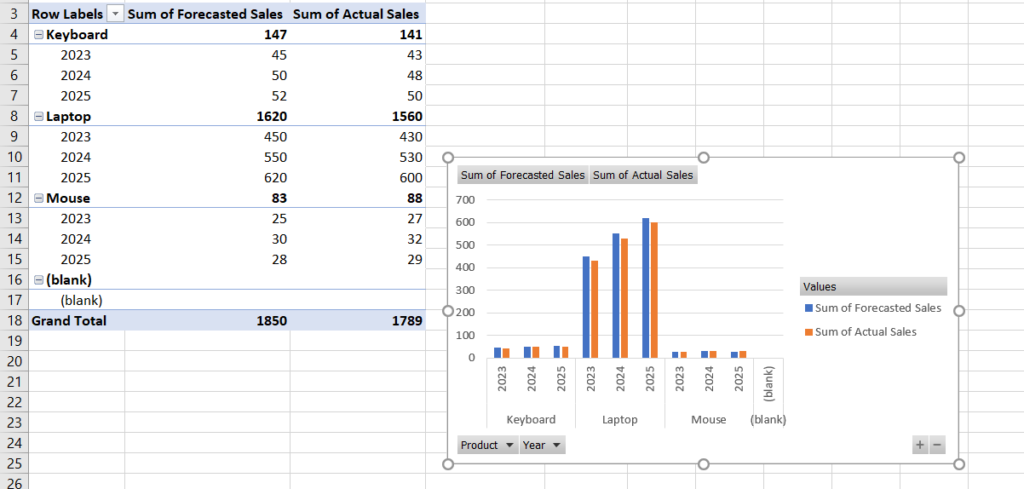
Task: Select row header 8
Action: click(14, 116)
